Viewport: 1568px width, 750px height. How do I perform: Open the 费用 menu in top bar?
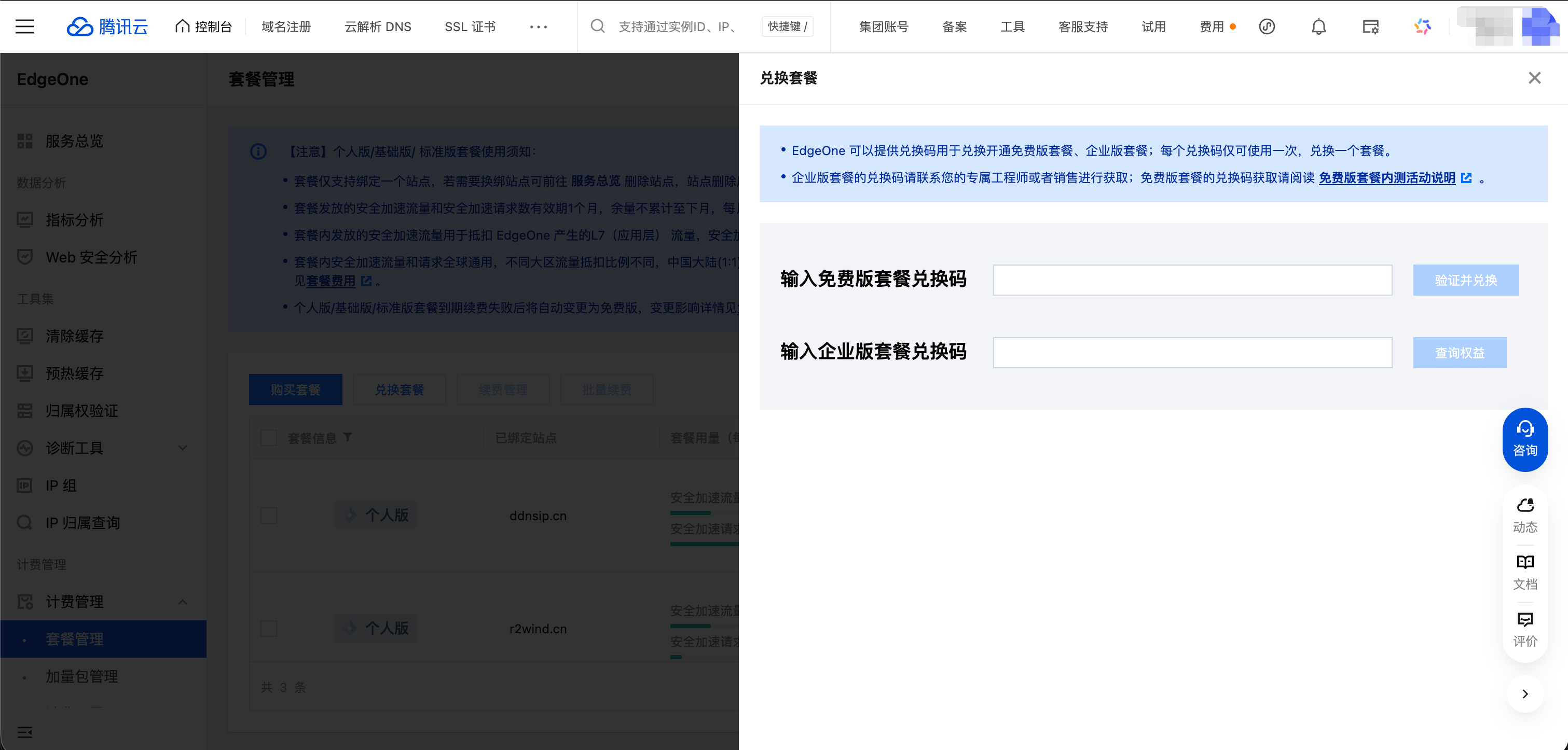tap(1212, 27)
